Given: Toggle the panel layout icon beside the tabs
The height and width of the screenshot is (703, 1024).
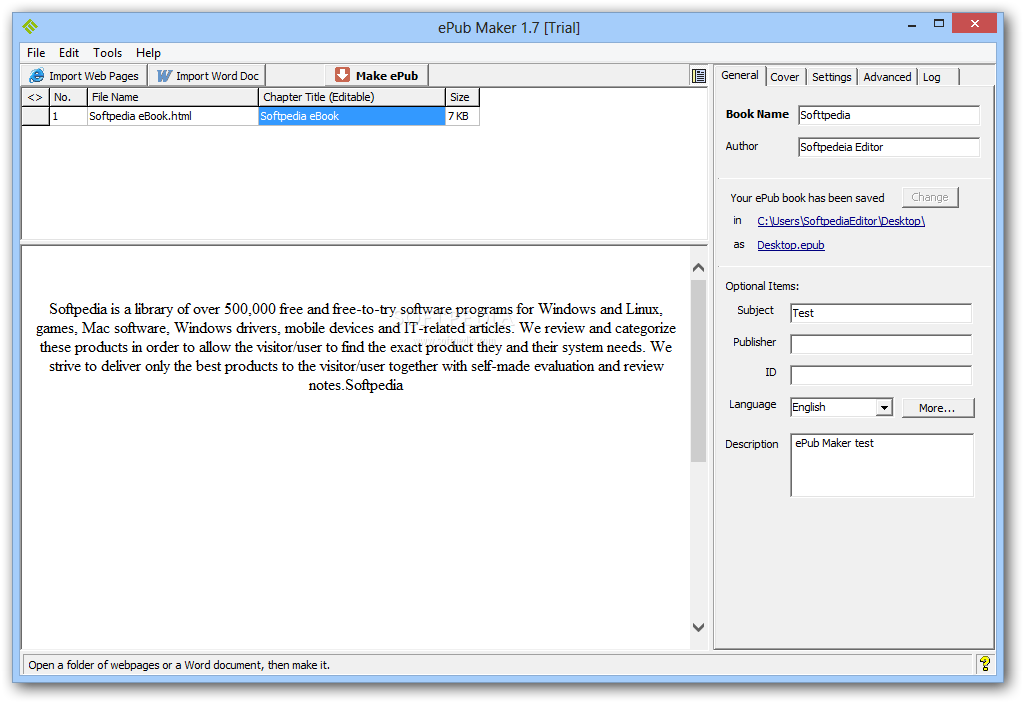Looking at the screenshot, I should [x=699, y=76].
